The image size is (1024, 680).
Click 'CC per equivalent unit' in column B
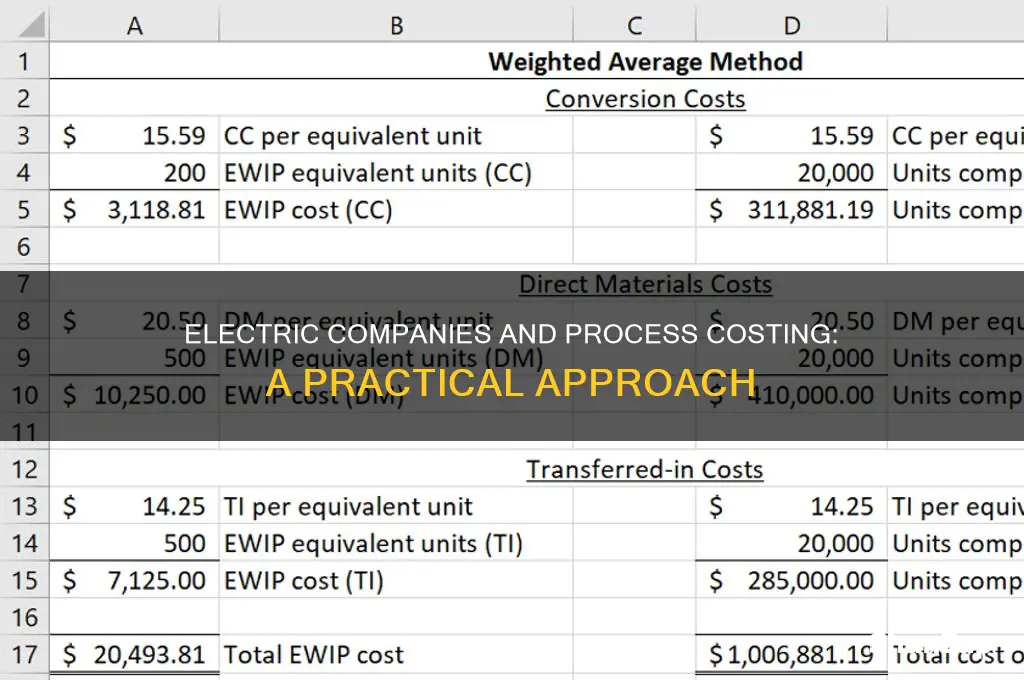(353, 136)
